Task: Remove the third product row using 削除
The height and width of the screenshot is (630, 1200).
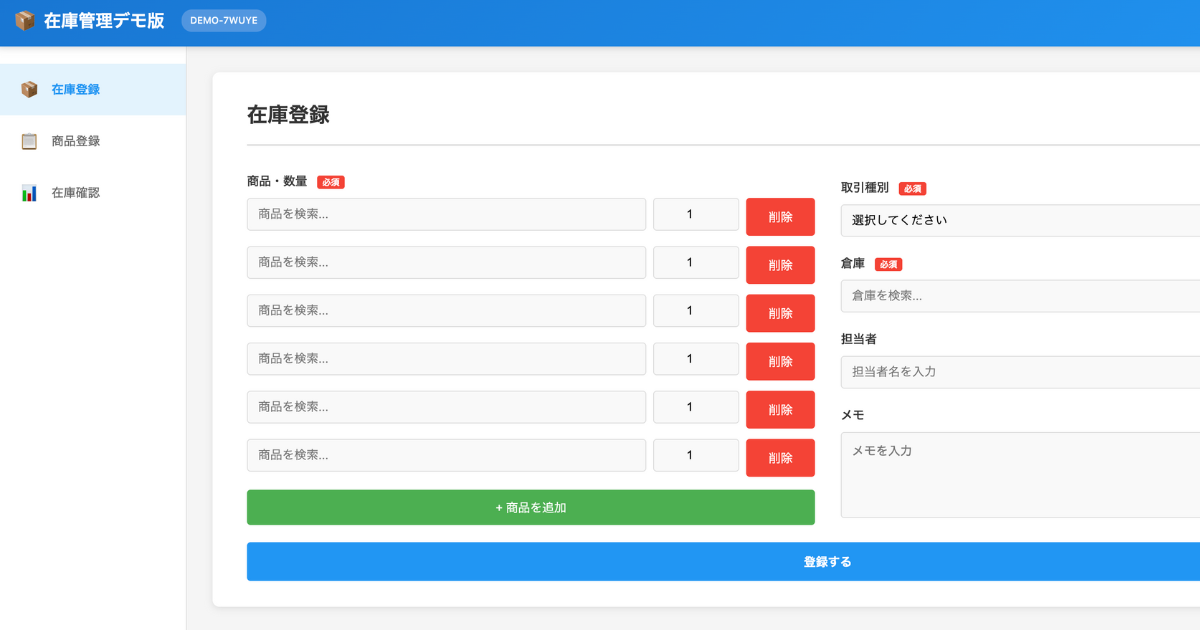Action: [780, 313]
